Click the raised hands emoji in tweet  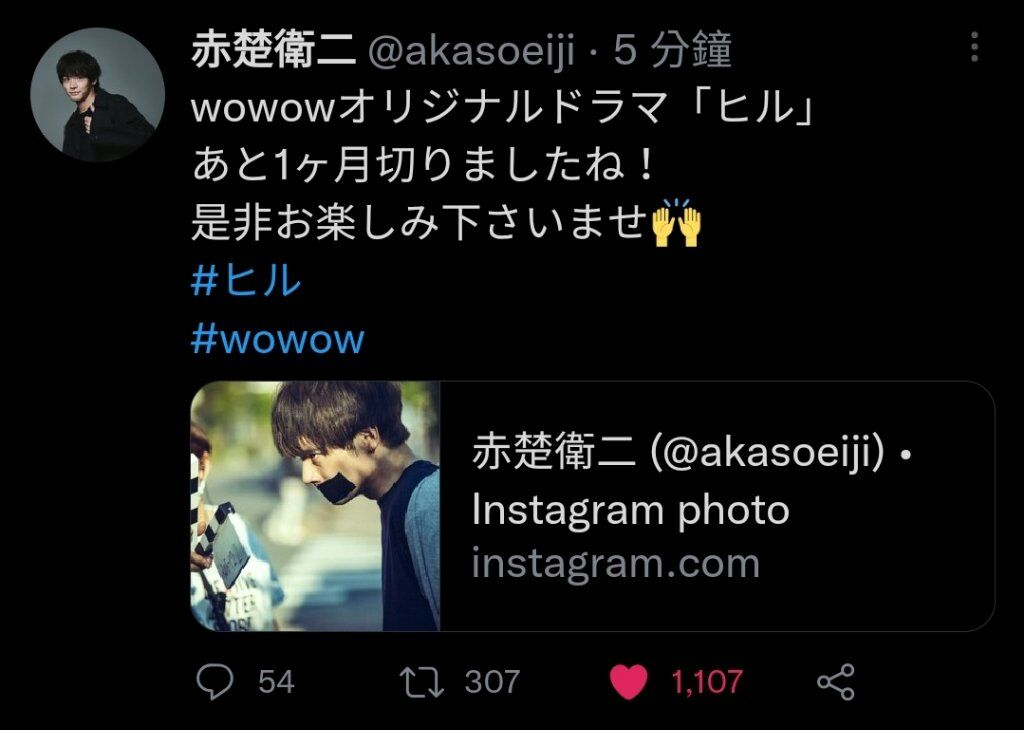[677, 223]
